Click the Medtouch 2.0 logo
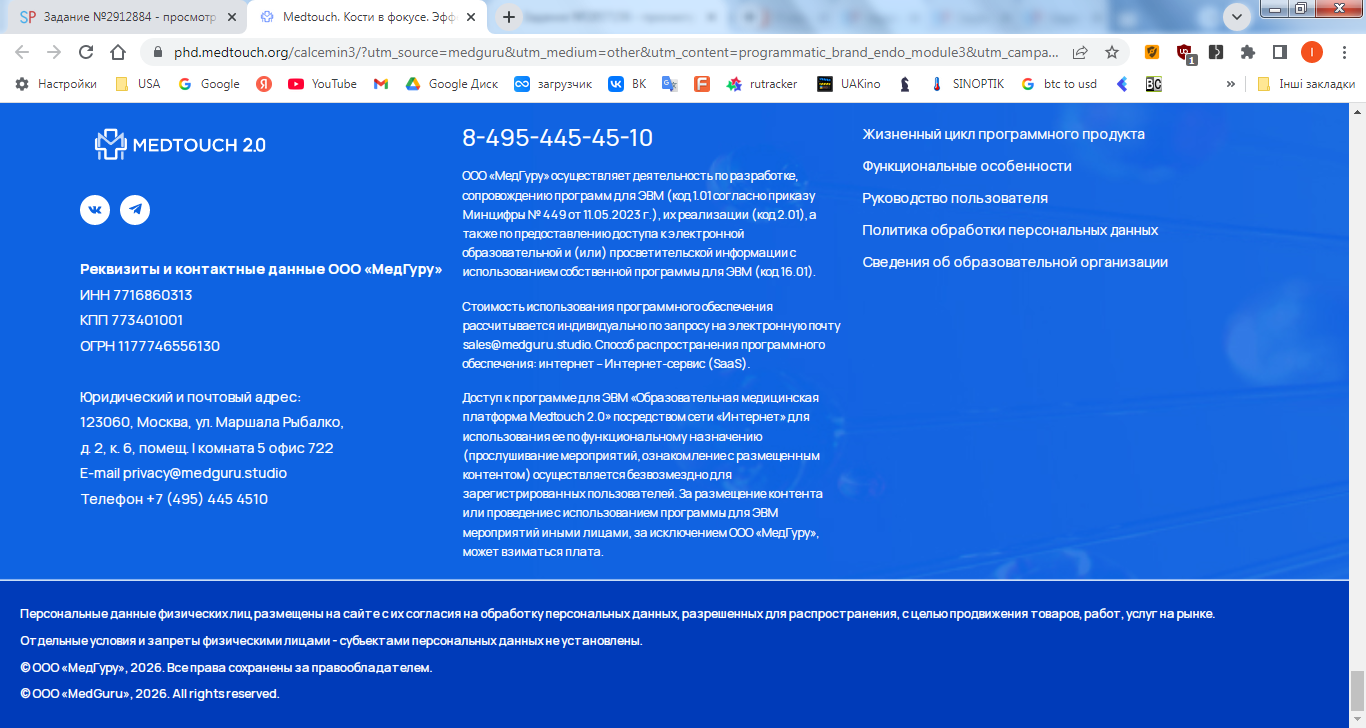This screenshot has height=728, width=1366. point(180,145)
